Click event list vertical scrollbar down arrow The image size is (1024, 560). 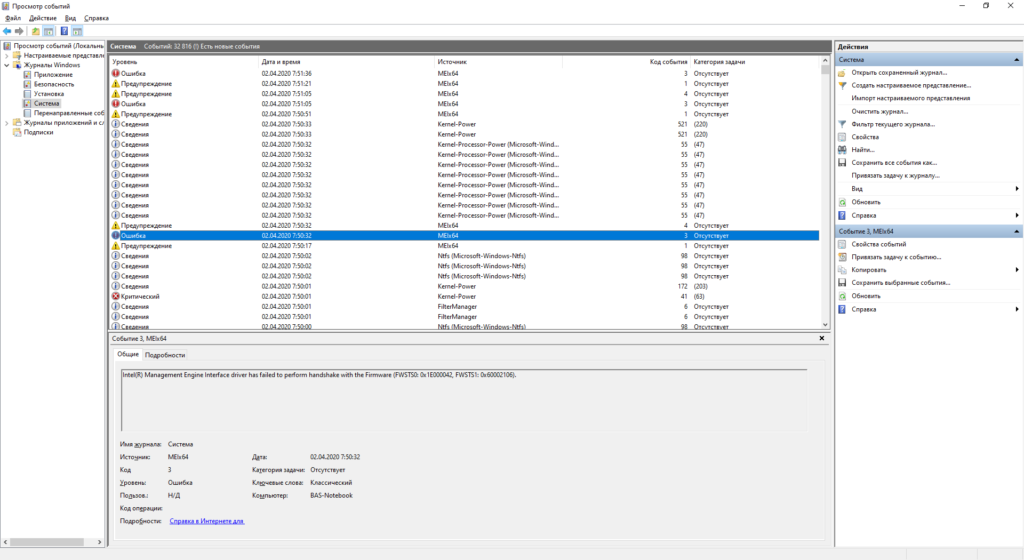825,324
